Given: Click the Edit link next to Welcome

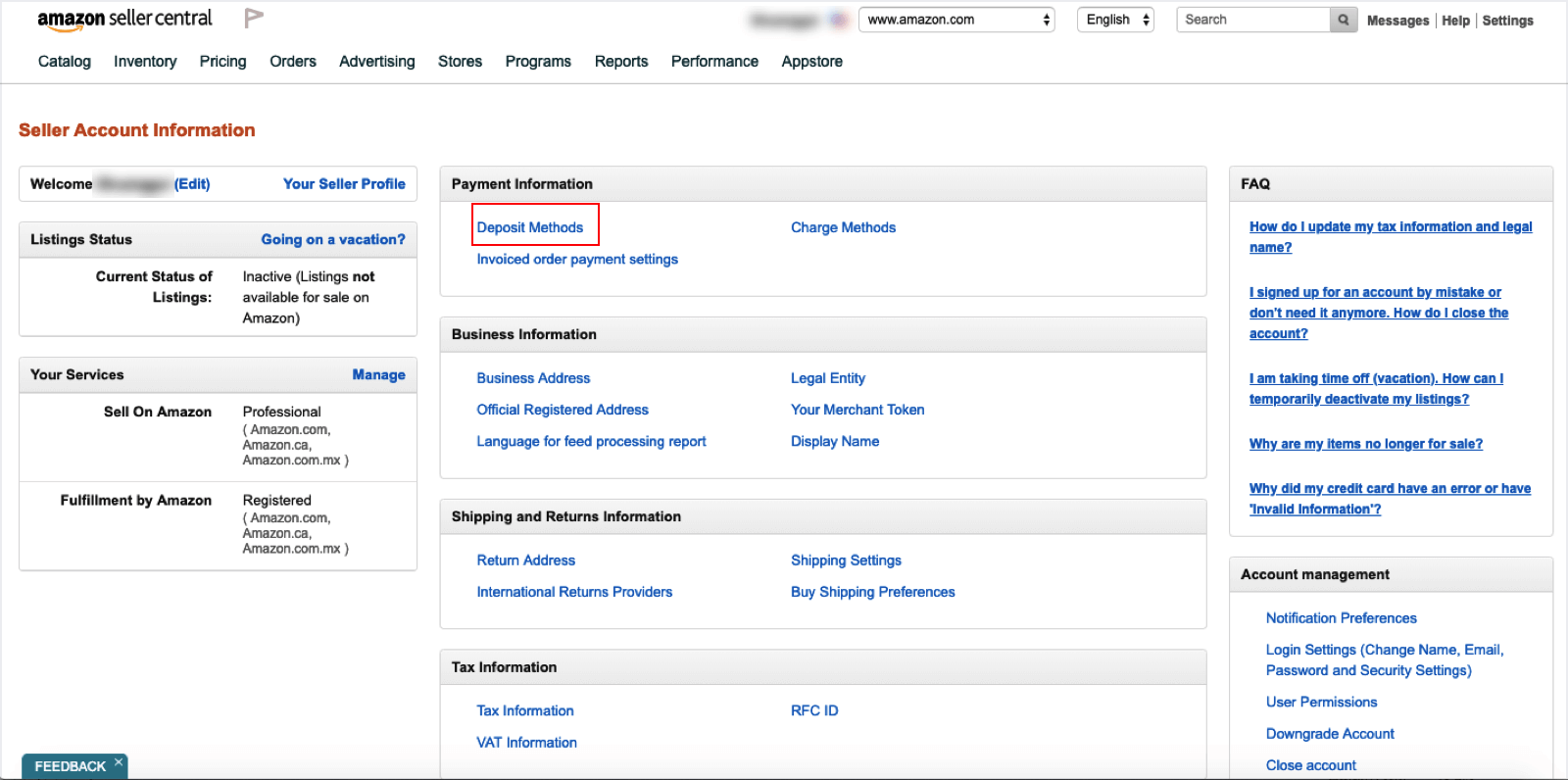Looking at the screenshot, I should point(192,183).
